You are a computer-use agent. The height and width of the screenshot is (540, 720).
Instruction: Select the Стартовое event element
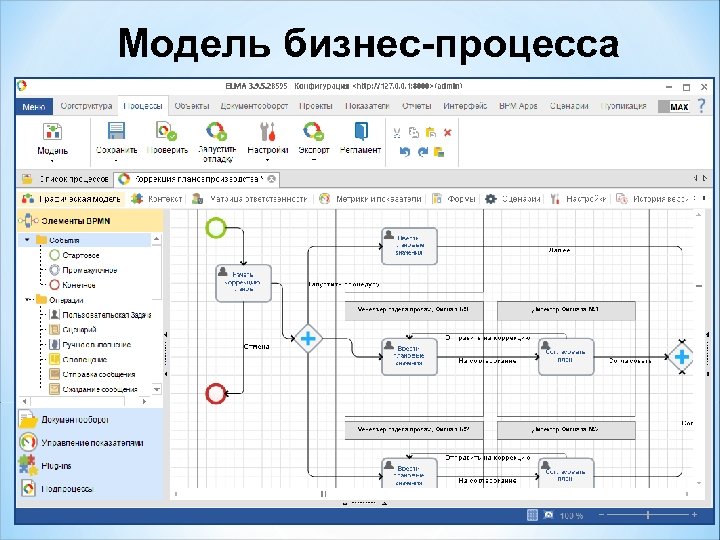[75, 255]
